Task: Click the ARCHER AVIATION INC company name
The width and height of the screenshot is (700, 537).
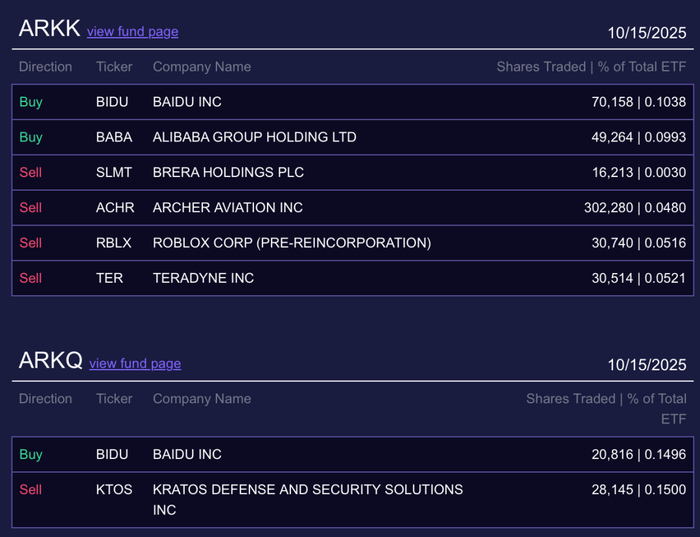Action: [227, 208]
